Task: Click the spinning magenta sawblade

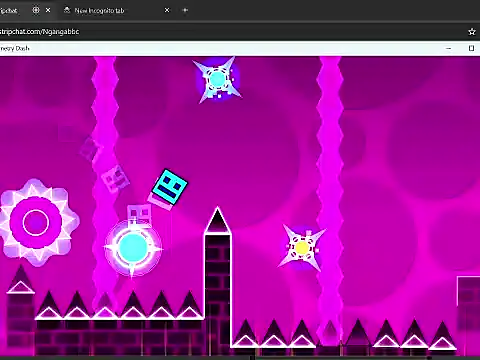Action: [x=36, y=222]
